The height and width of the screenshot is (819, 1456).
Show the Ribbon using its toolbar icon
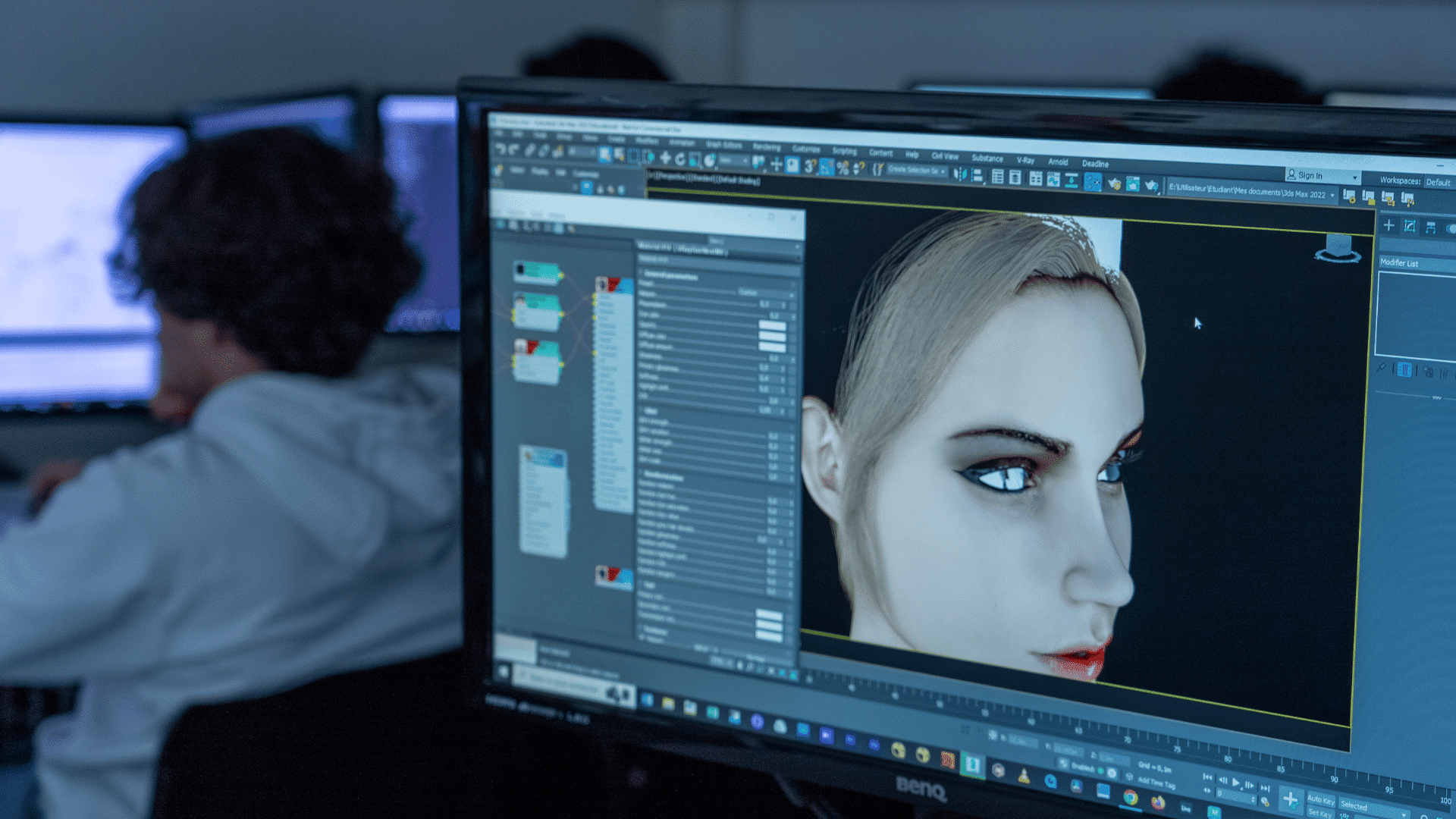pyautogui.click(x=1036, y=178)
